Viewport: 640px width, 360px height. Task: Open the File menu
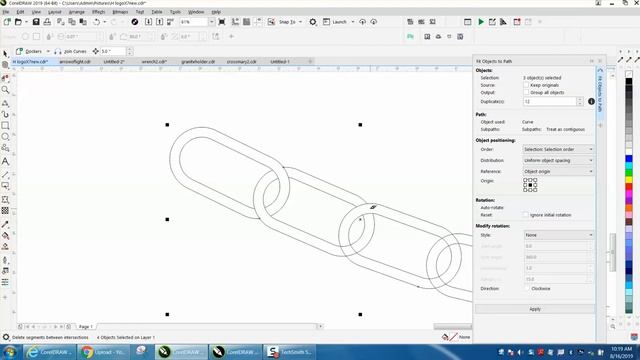pos(6,12)
